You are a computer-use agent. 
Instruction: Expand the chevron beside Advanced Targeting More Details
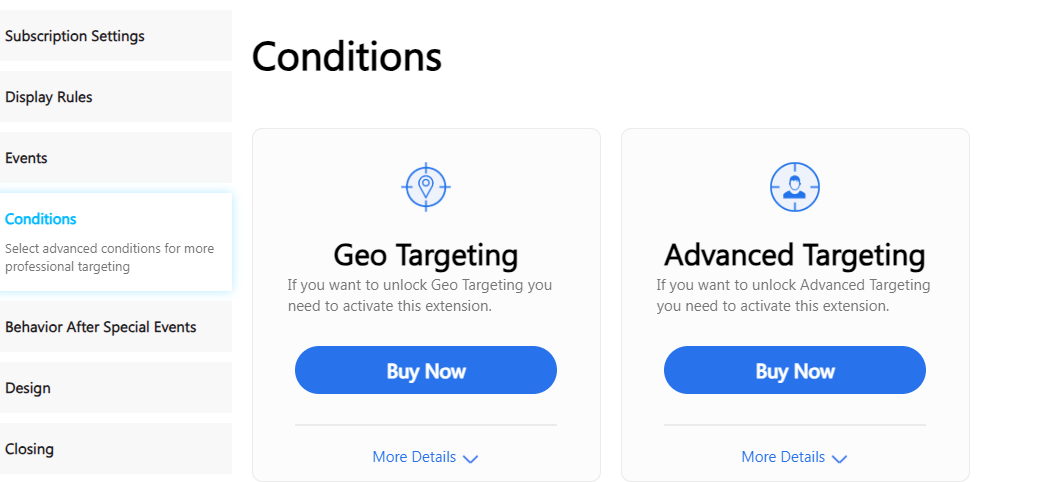[x=839, y=458]
